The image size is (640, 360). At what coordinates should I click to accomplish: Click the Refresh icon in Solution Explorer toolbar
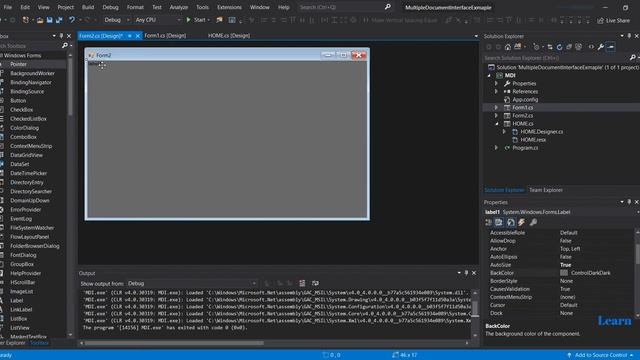(x=559, y=47)
